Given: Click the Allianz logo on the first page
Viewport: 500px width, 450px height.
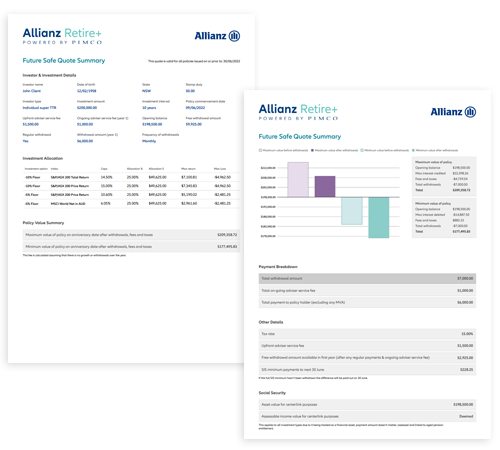Looking at the screenshot, I should (217, 36).
